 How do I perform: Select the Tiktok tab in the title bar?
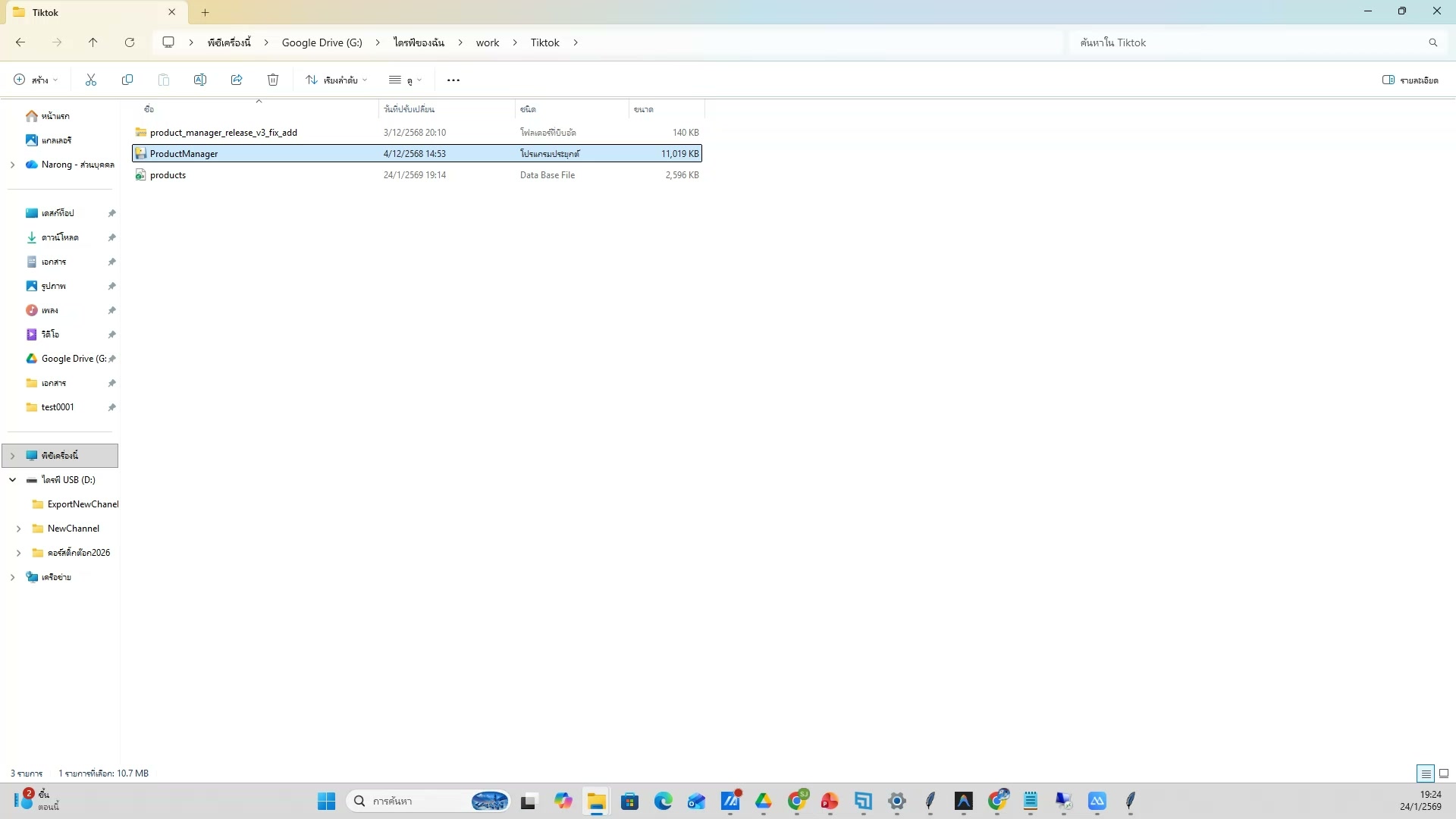point(83,12)
